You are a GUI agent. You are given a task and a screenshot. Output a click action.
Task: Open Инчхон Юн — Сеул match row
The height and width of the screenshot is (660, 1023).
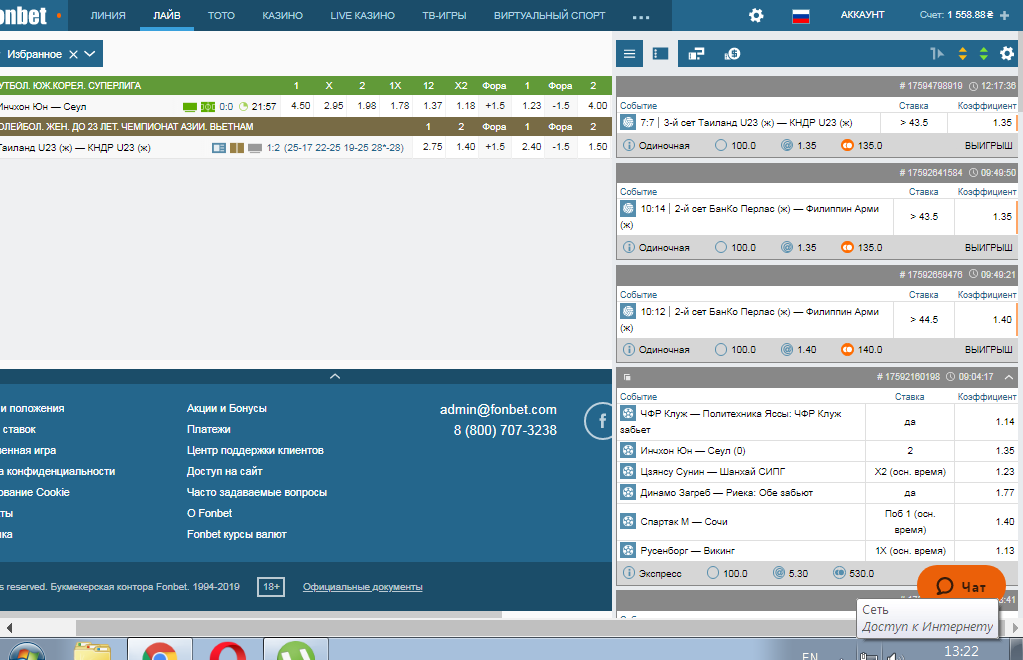click(x=43, y=106)
